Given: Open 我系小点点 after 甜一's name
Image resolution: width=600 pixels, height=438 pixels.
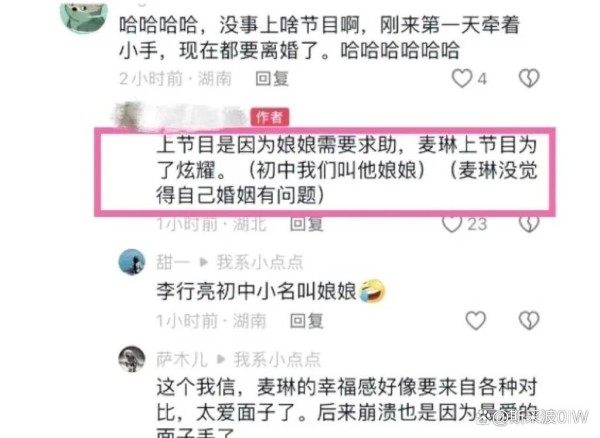Looking at the screenshot, I should point(260,262).
